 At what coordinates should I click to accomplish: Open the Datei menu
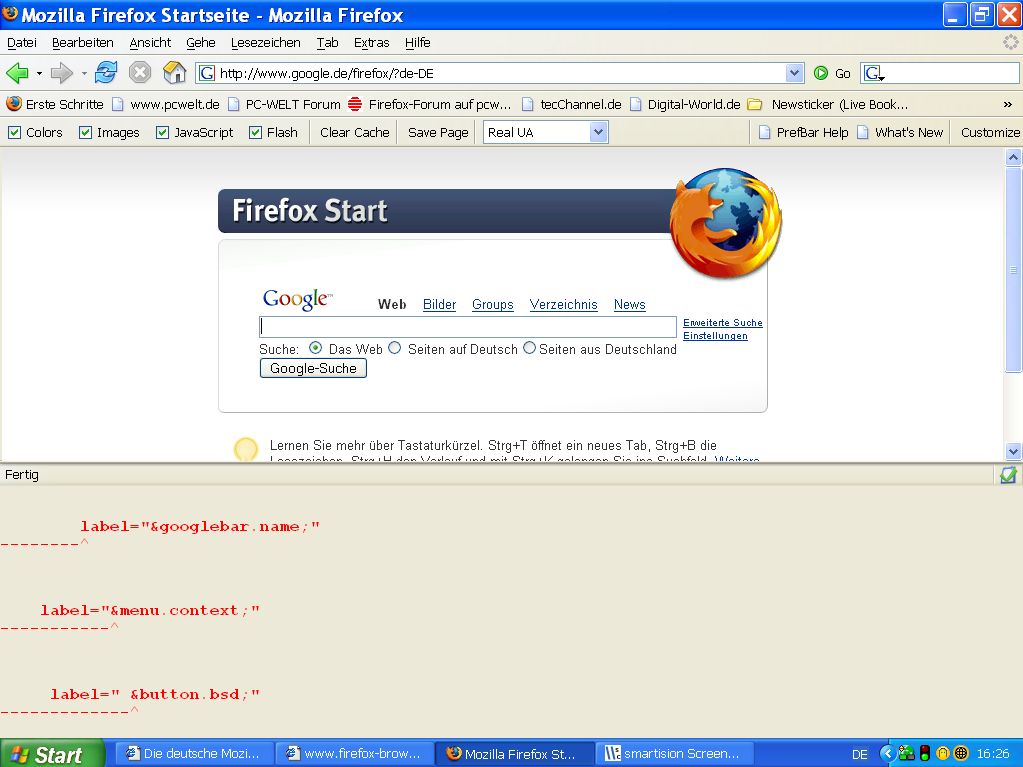pyautogui.click(x=22, y=43)
